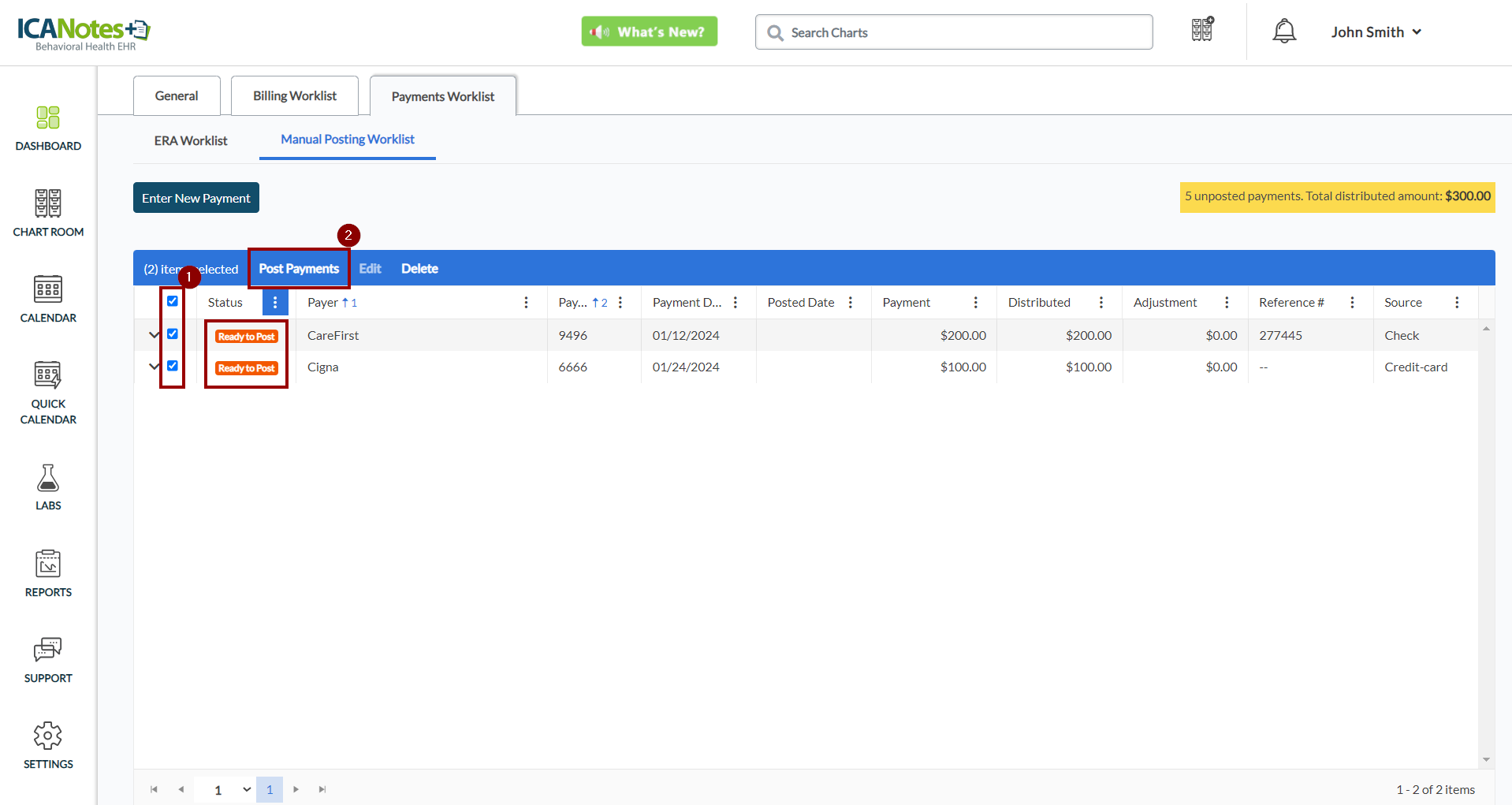This screenshot has width=1512, height=805.
Task: Open the Dashboard from the sidebar
Action: point(48,128)
